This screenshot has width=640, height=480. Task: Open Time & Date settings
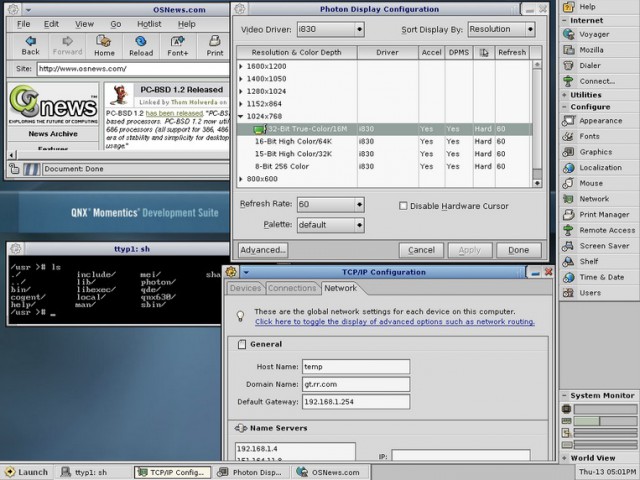coord(602,277)
